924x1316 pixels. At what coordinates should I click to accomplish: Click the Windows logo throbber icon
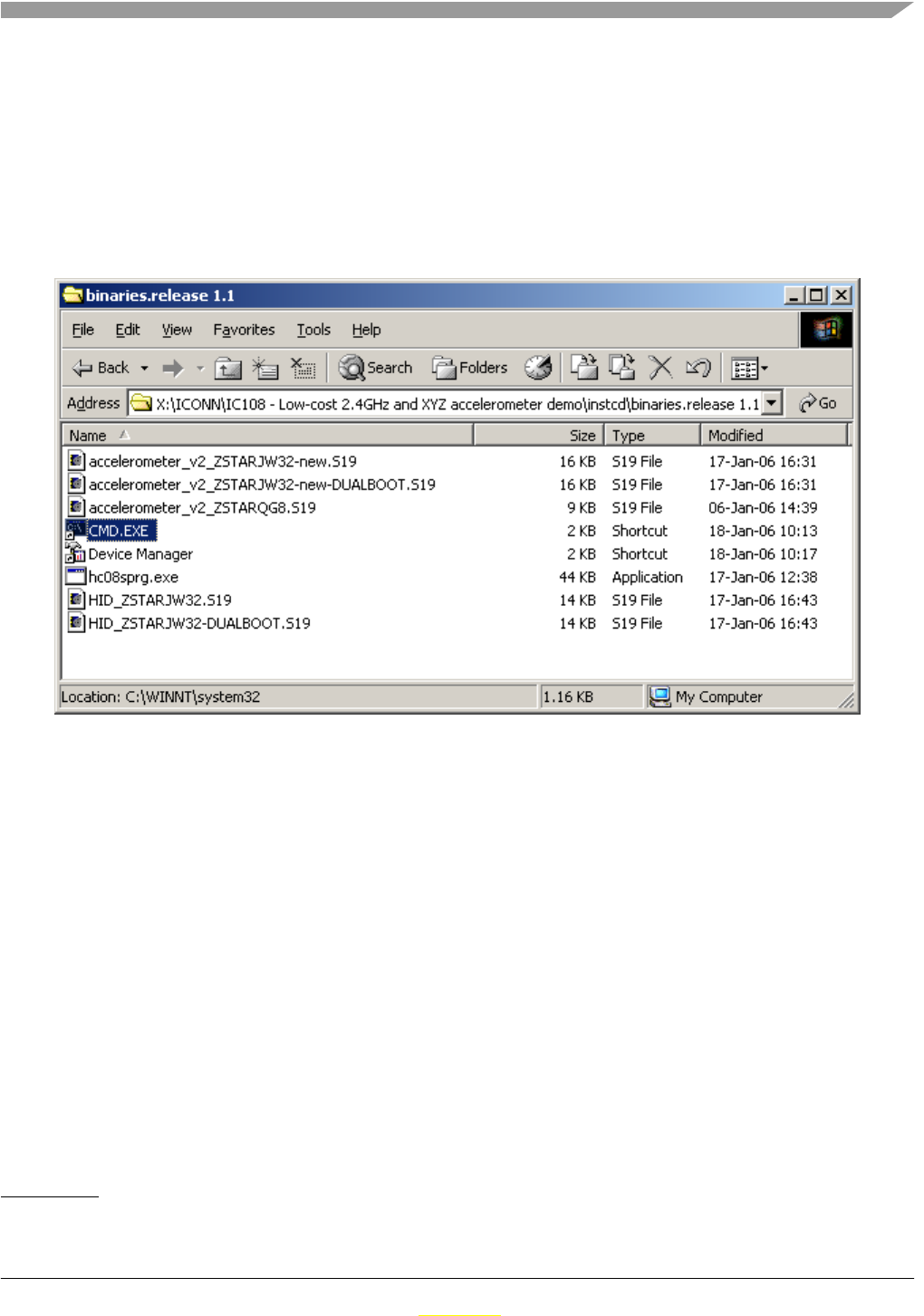click(x=825, y=330)
